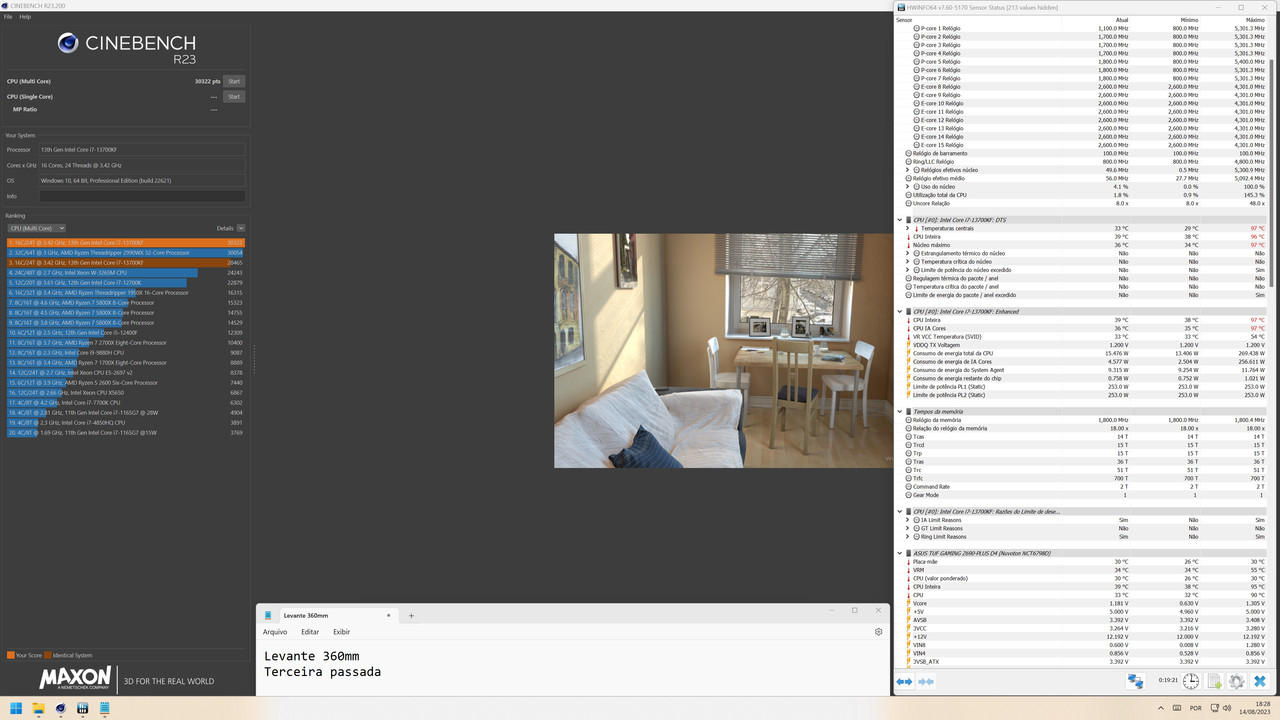Select the Intel Xeon W-3265M ranking row
The image size is (1280, 720).
(x=125, y=273)
